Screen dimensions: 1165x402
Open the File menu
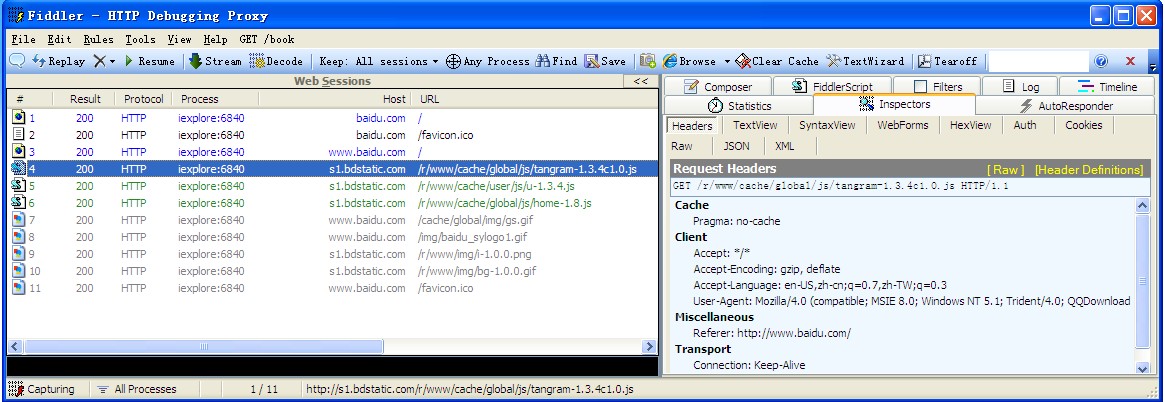click(24, 39)
